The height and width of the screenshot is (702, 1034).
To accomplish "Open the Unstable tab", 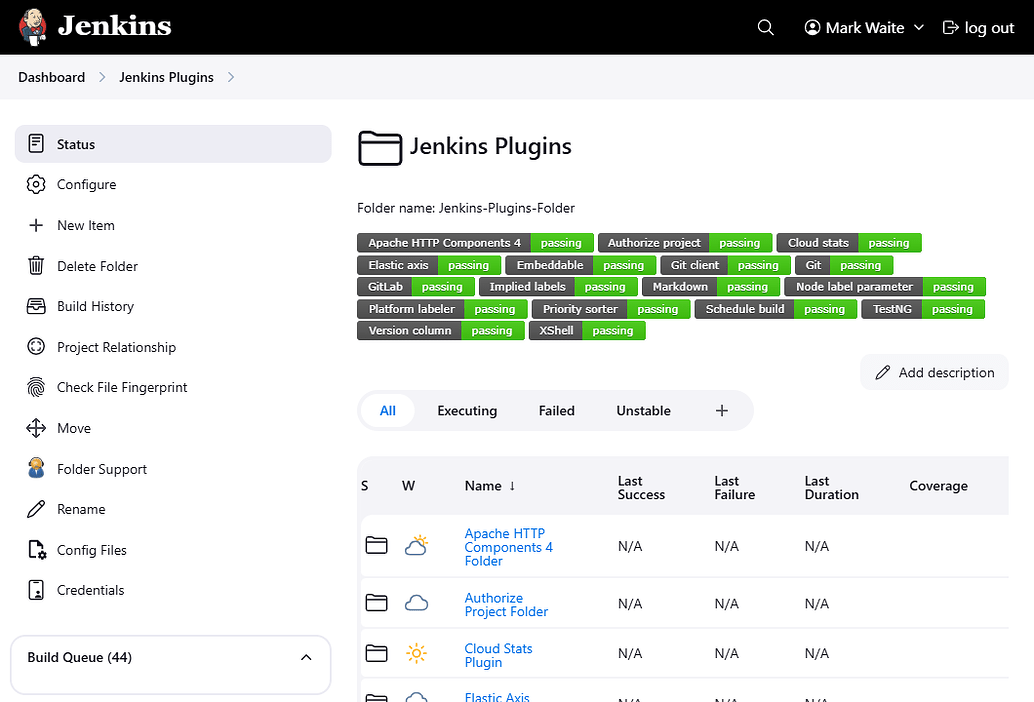I will [x=643, y=410].
